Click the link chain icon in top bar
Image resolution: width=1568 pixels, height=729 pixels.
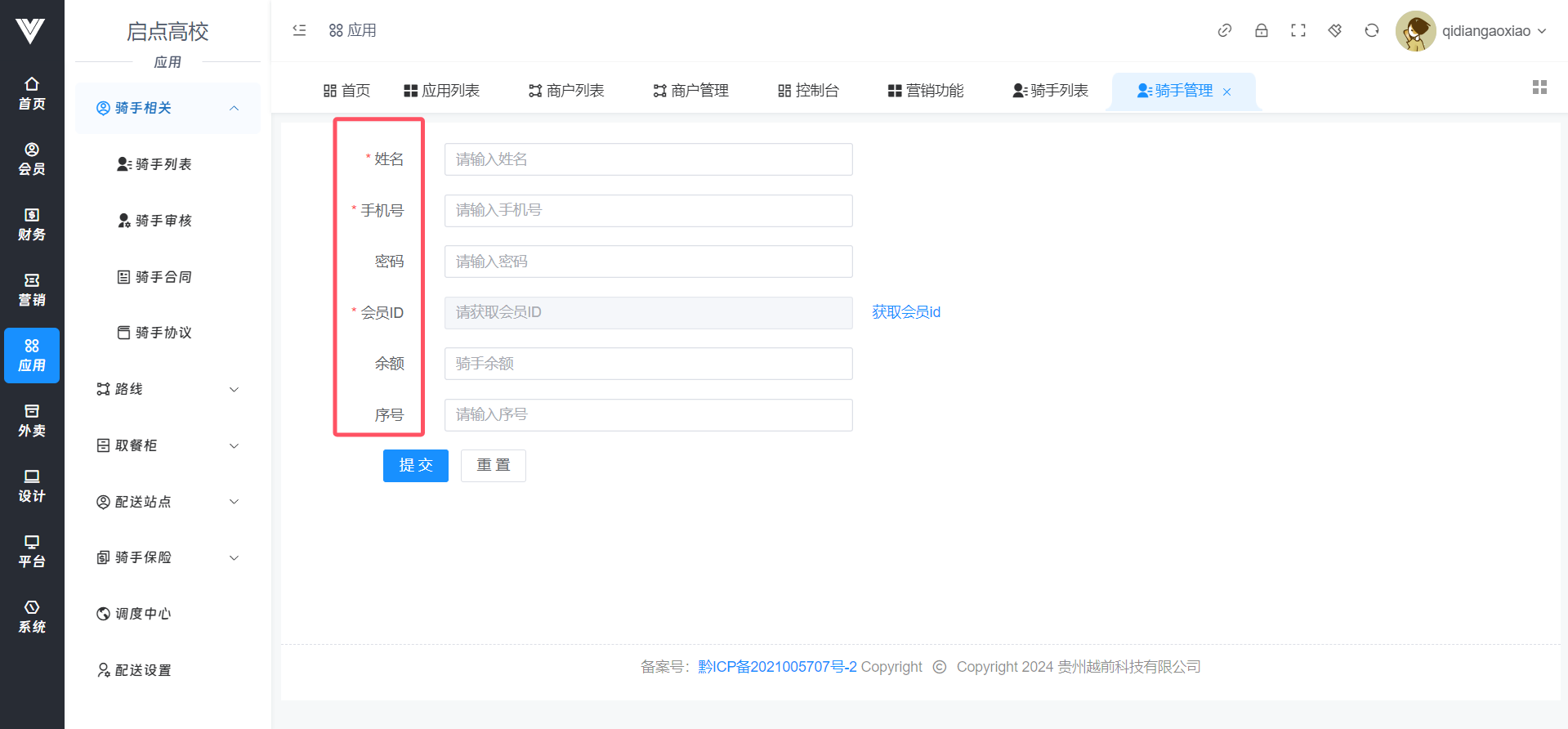1224,30
